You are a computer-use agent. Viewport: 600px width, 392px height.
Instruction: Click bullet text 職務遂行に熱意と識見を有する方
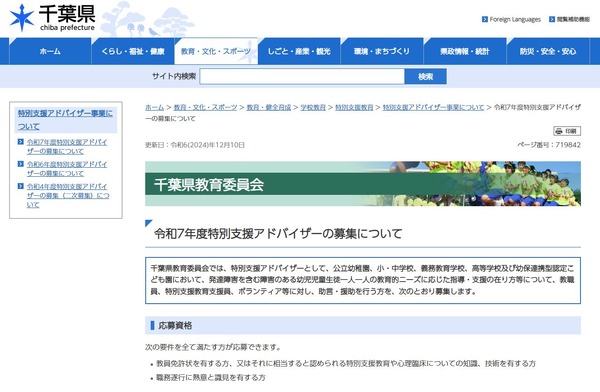(x=211, y=377)
